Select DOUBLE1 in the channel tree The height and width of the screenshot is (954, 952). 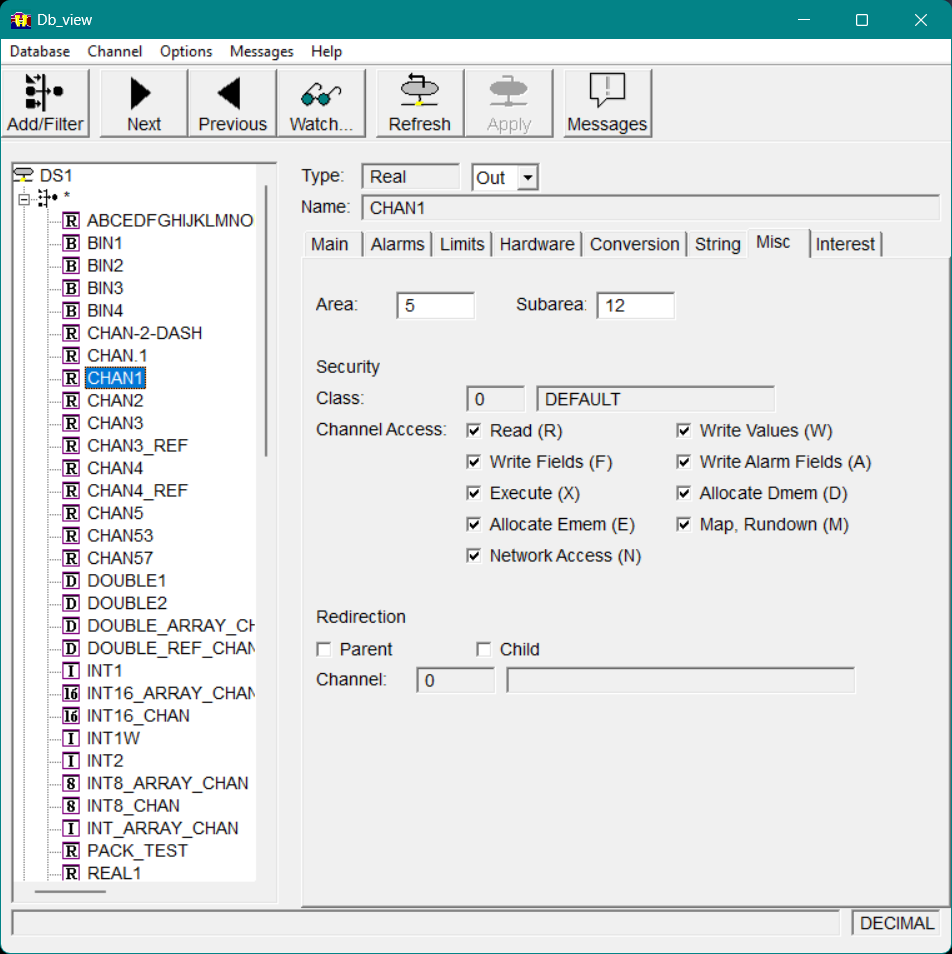[127, 581]
